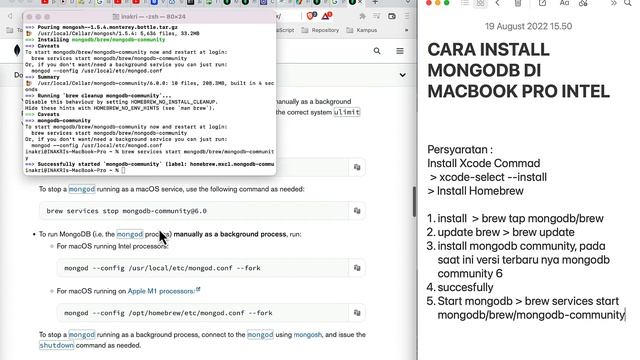640x360 pixels.
Task: Open browser main menu
Action: click(407, 16)
